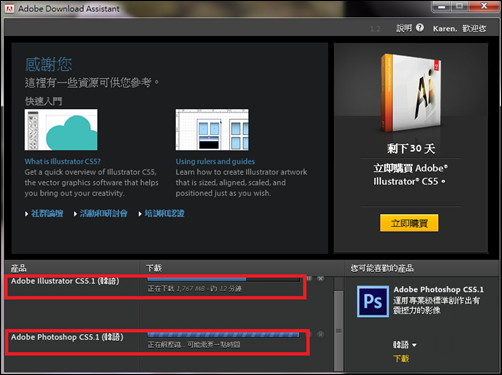Image resolution: width=502 pixels, height=375 pixels.
Task: Cancel the Photoshop CS5.1 download
Action: 320,334
